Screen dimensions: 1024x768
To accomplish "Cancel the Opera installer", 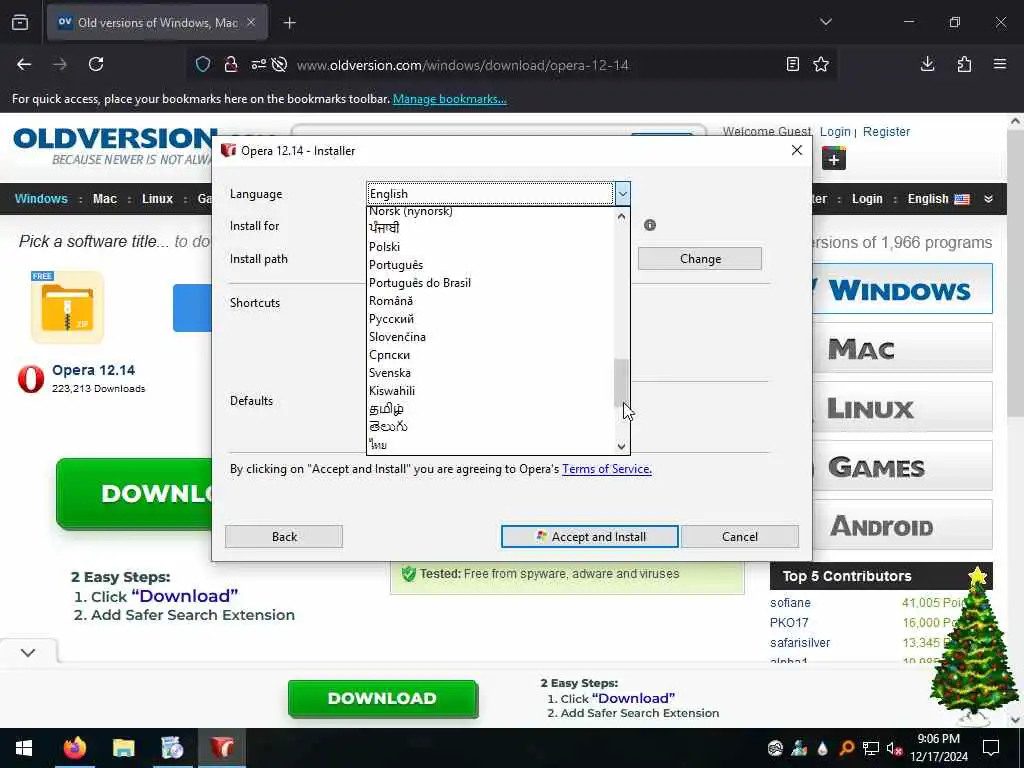I will click(740, 537).
